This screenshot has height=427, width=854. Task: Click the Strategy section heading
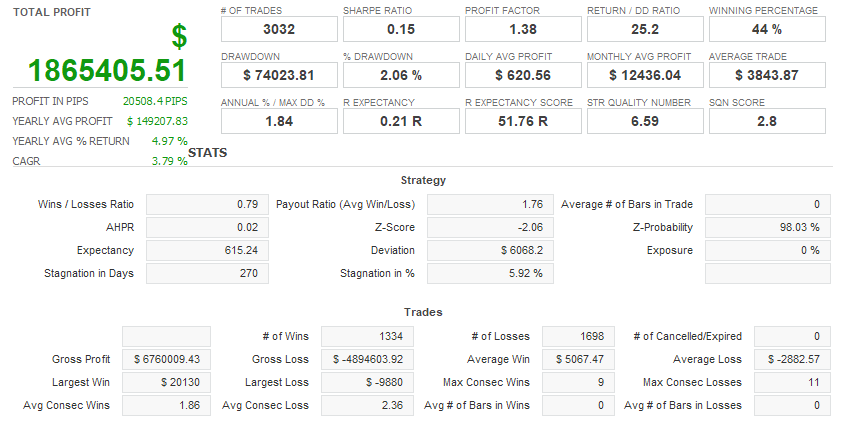click(x=423, y=180)
